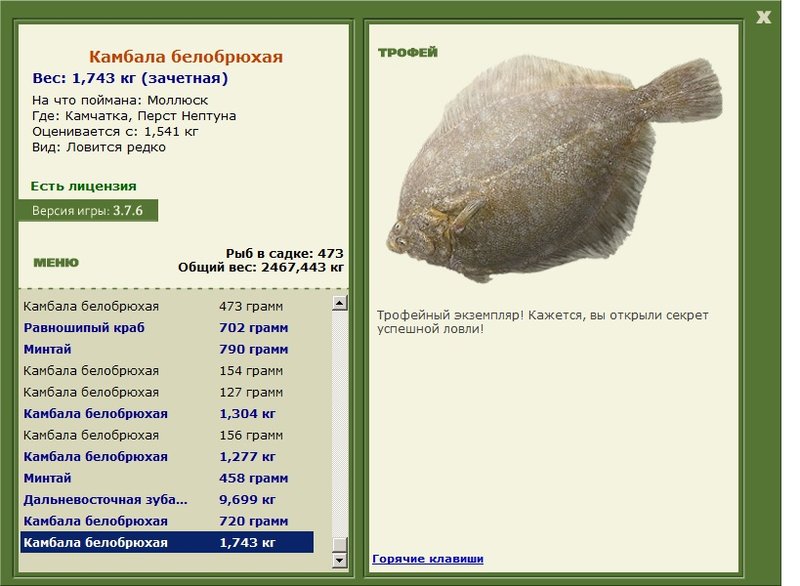Viewport: 800px width, 586px height.
Task: Click the scrollbar down arrow
Action: 340,560
